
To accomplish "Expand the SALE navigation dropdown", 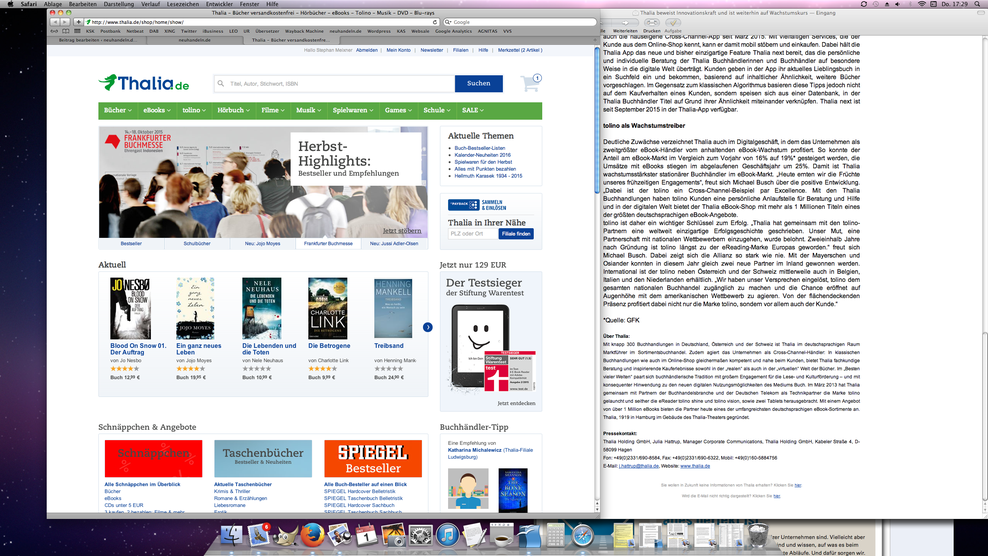I will tap(473, 110).
